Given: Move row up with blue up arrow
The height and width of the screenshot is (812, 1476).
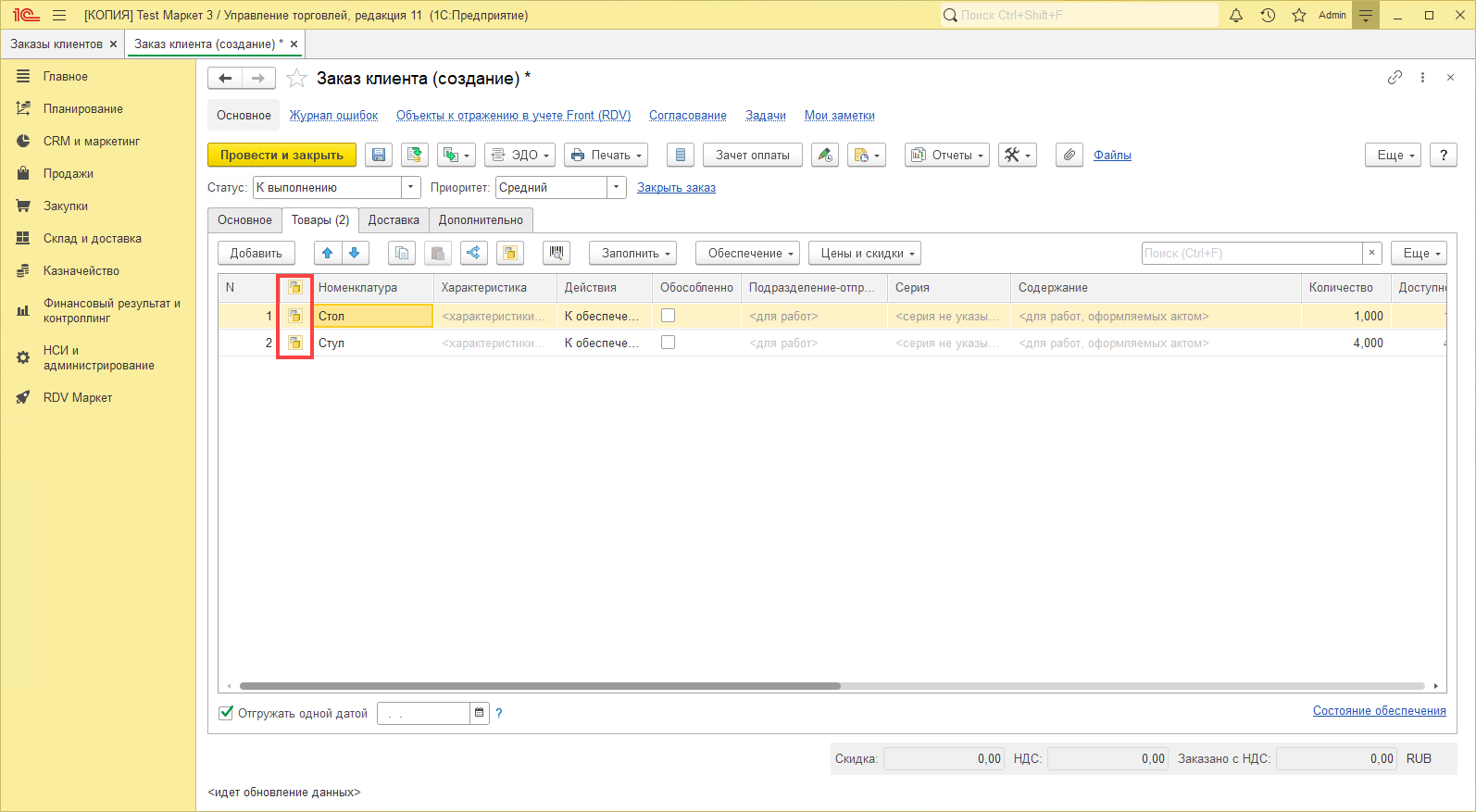Looking at the screenshot, I should [328, 253].
